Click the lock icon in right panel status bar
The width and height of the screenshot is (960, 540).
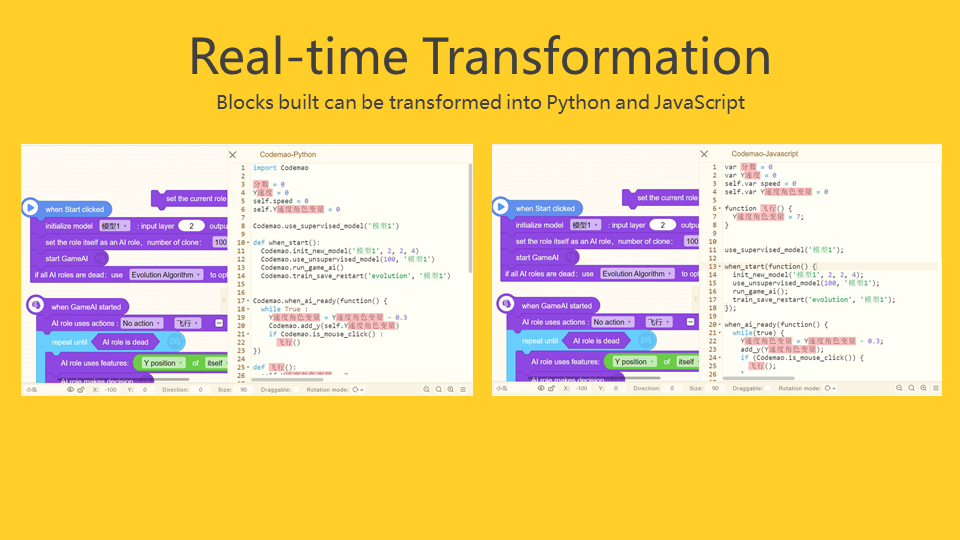coord(552,389)
